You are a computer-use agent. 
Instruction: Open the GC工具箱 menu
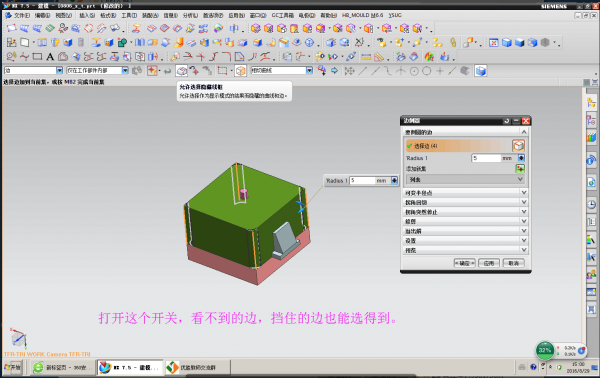283,15
